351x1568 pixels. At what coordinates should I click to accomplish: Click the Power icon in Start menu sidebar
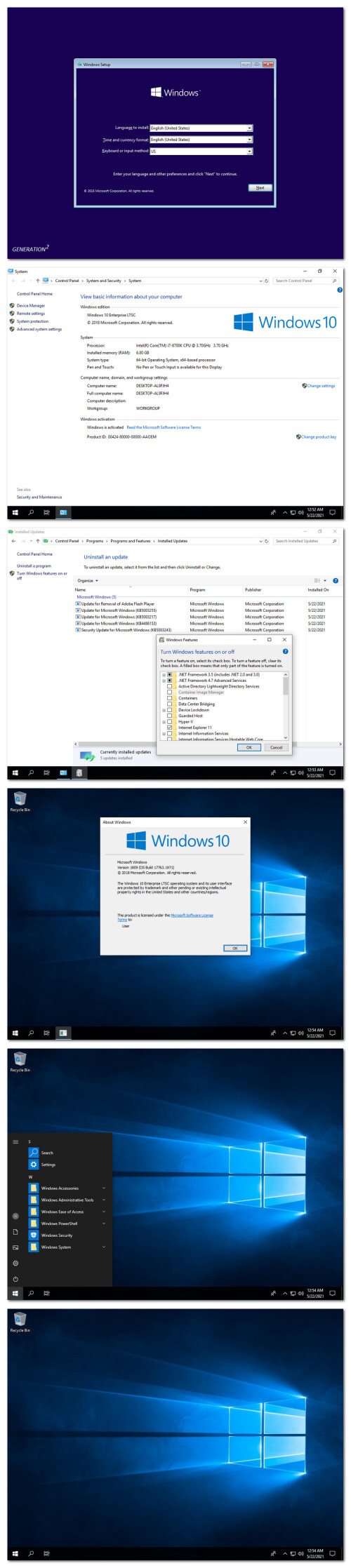pyautogui.click(x=15, y=1278)
